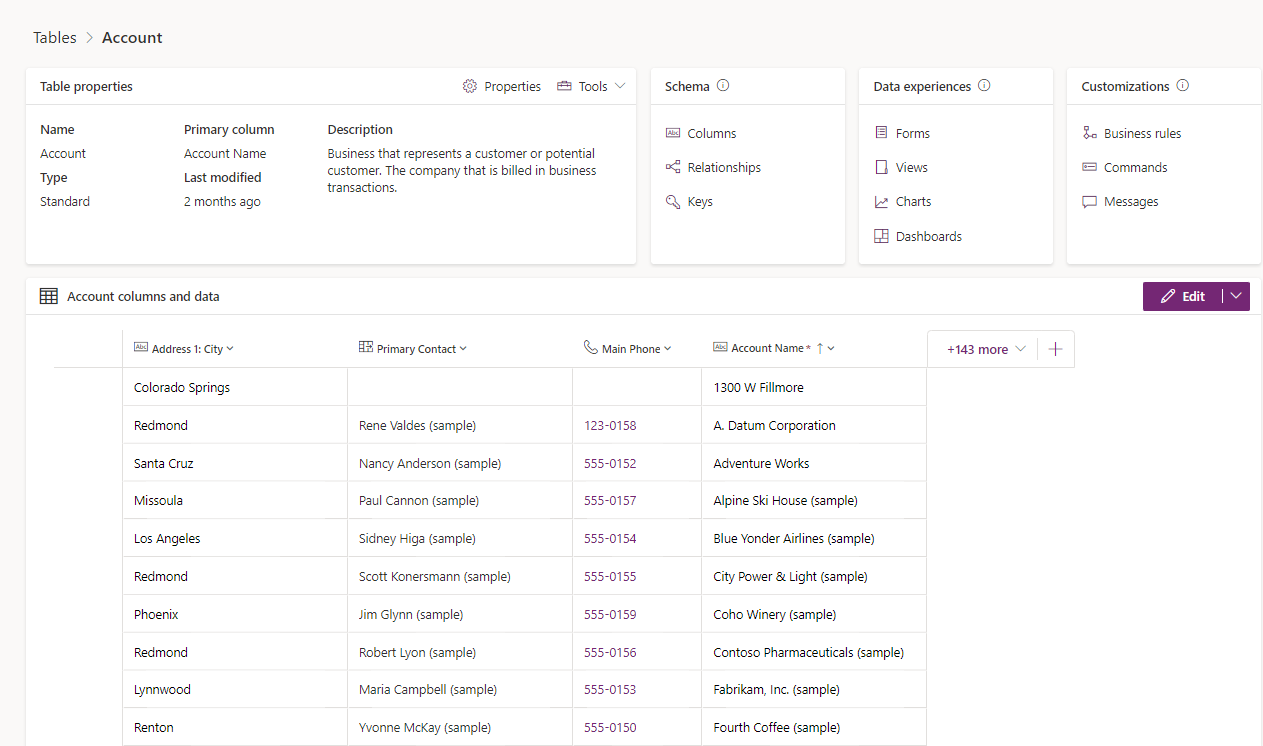Image resolution: width=1263 pixels, height=746 pixels.
Task: Open the Columns link
Action: point(712,133)
